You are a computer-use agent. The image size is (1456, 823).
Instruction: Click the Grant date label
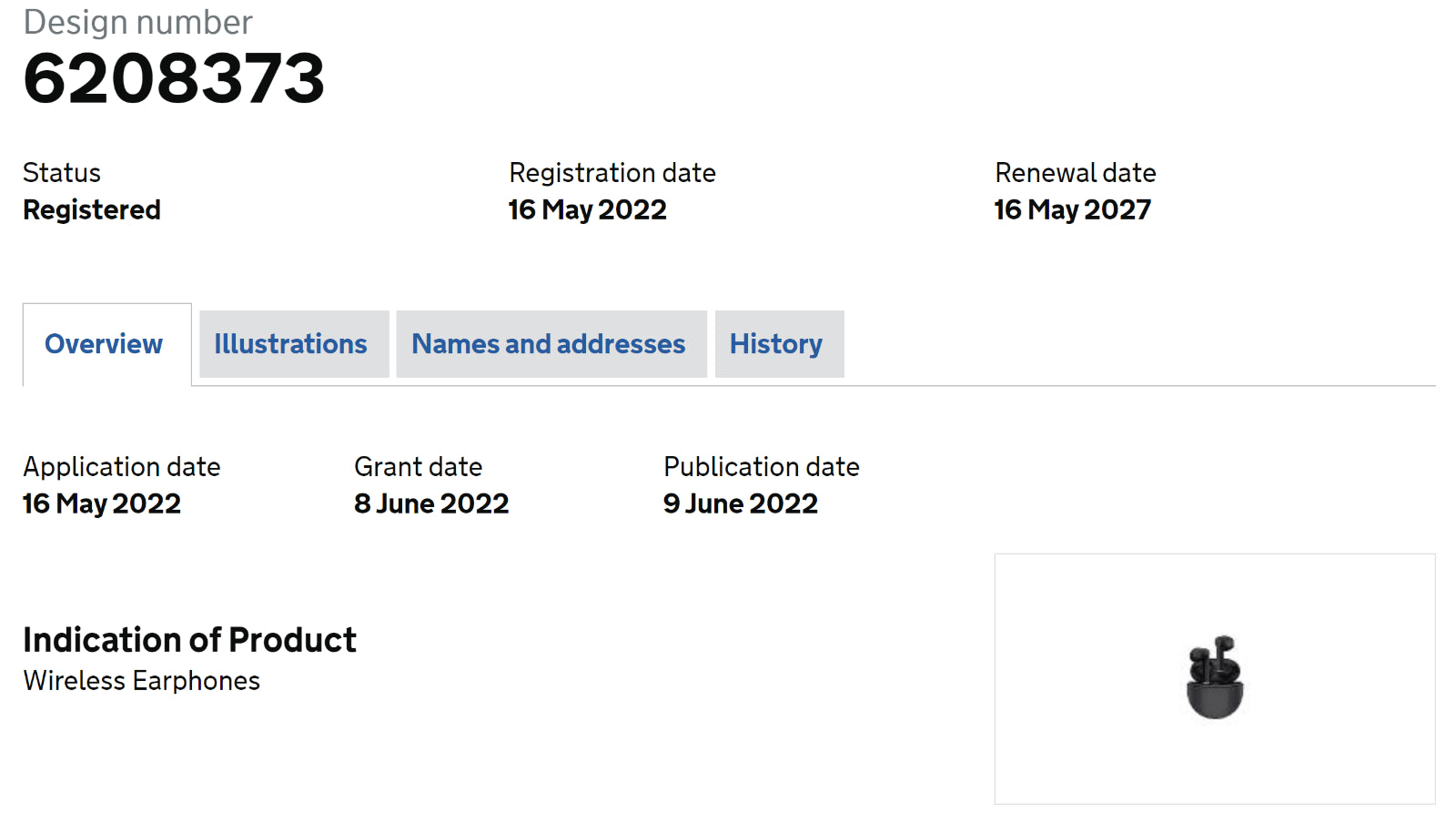[419, 467]
